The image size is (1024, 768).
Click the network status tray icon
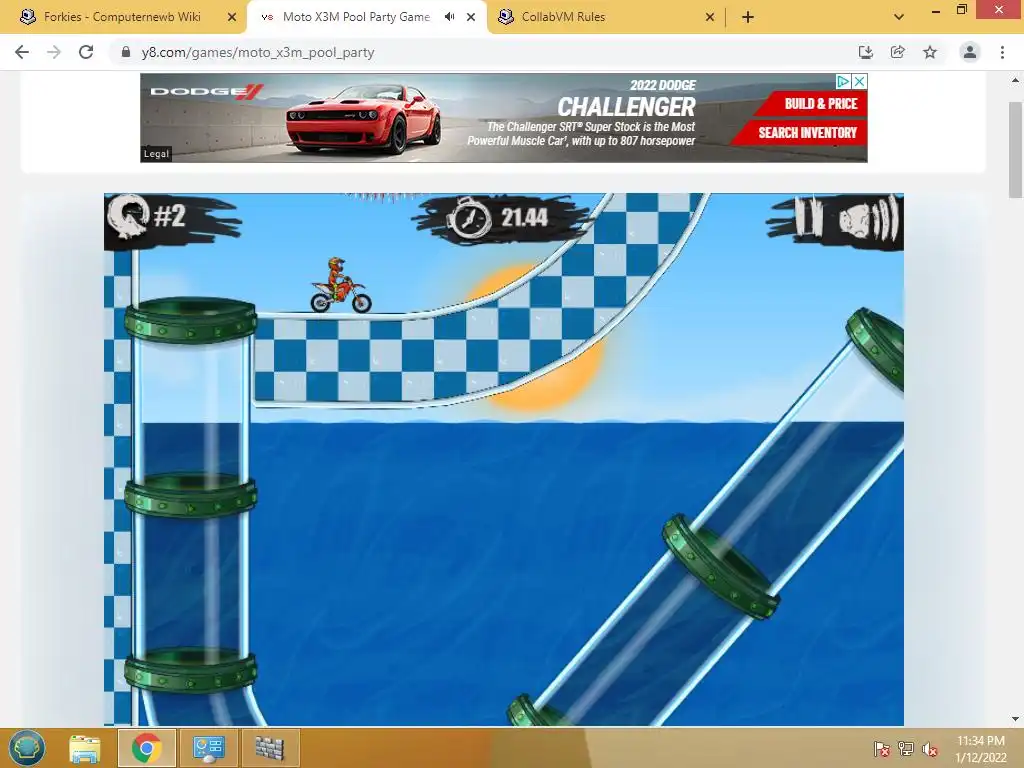(x=906, y=749)
